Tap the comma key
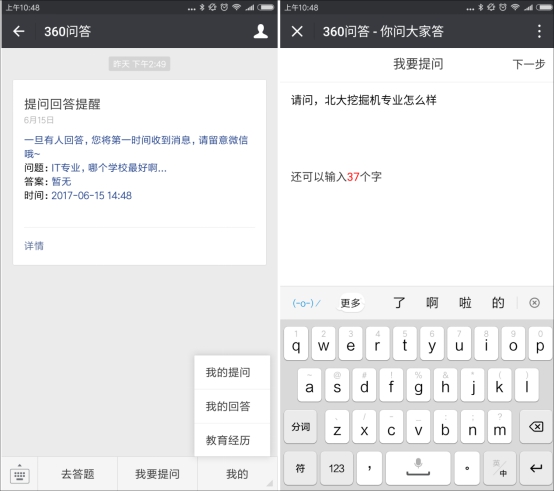This screenshot has width=554, height=492. coord(369,468)
